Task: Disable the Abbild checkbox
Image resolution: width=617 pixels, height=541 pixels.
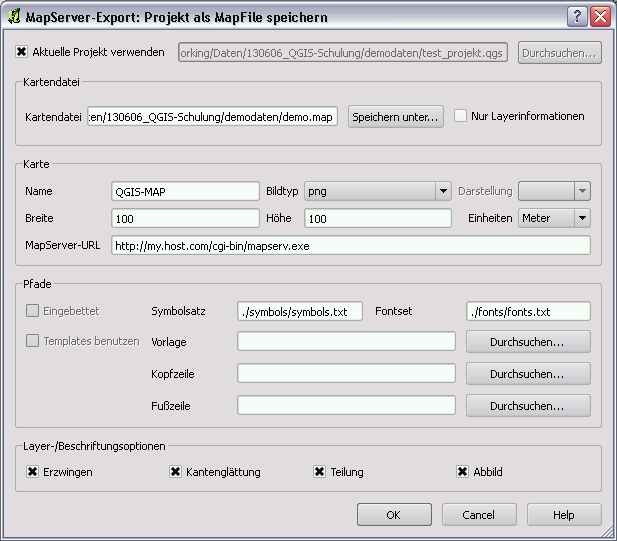Action: pos(463,472)
